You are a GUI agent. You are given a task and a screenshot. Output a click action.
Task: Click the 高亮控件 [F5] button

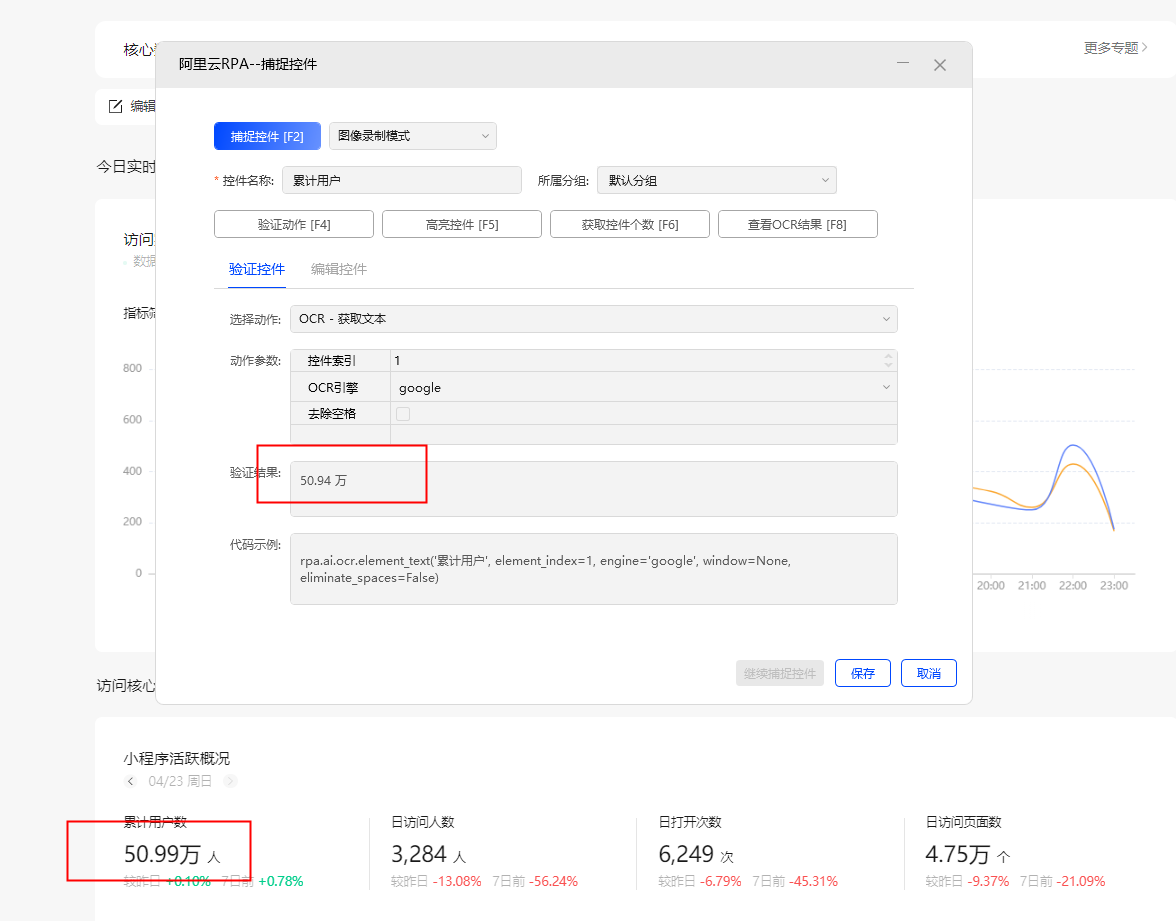coord(462,224)
